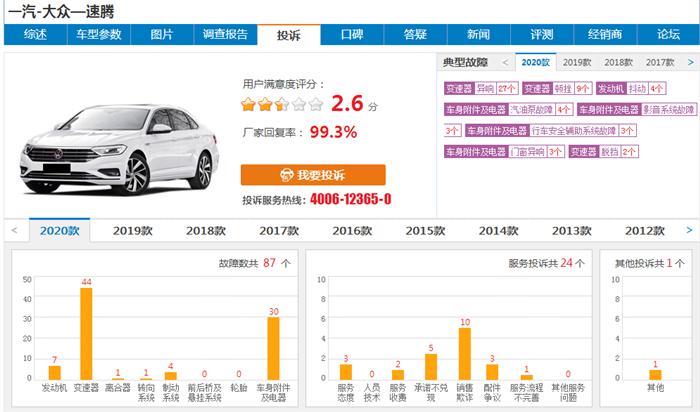
Task: Select 2020款 in the main year row
Action: [59, 231]
